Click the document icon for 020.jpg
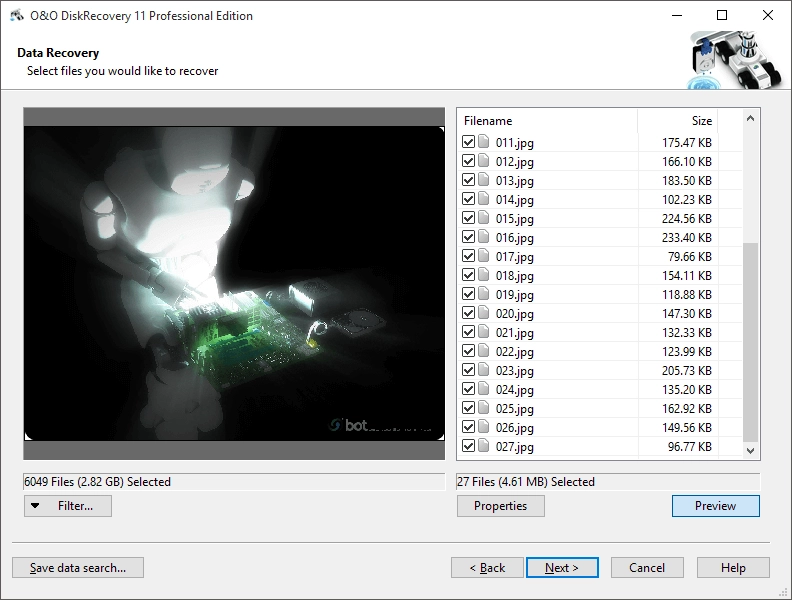The width and height of the screenshot is (792, 600). pyautogui.click(x=483, y=313)
